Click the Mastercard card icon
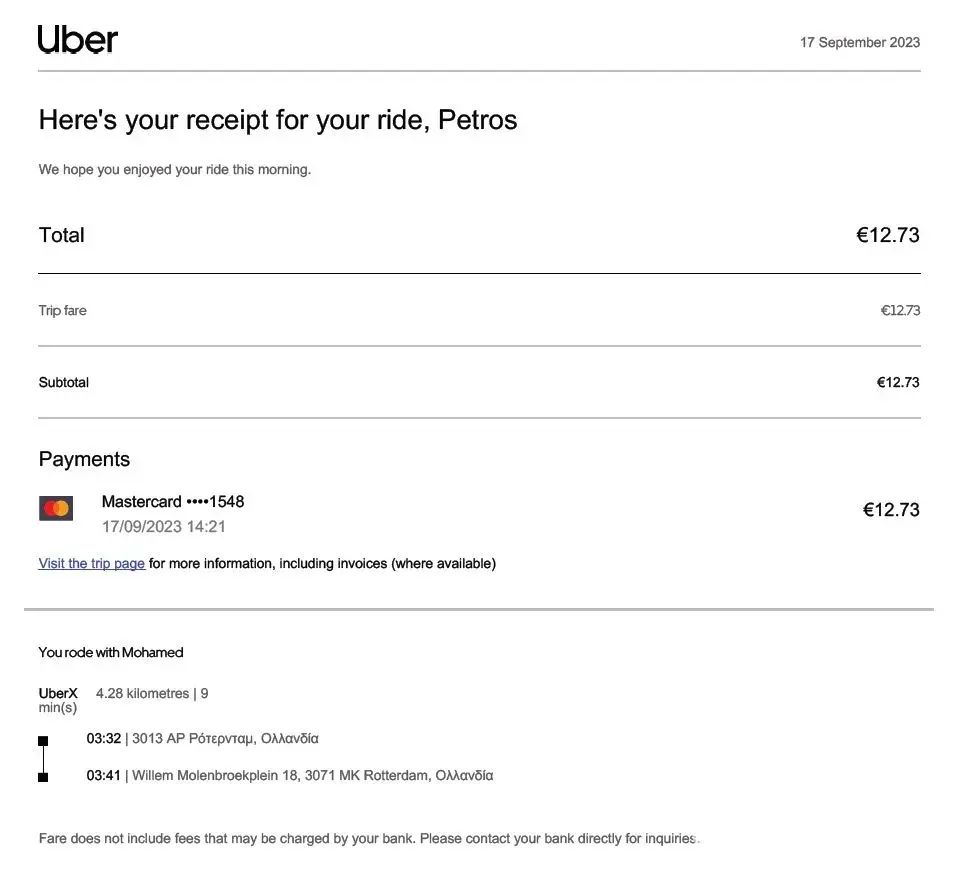 click(56, 509)
